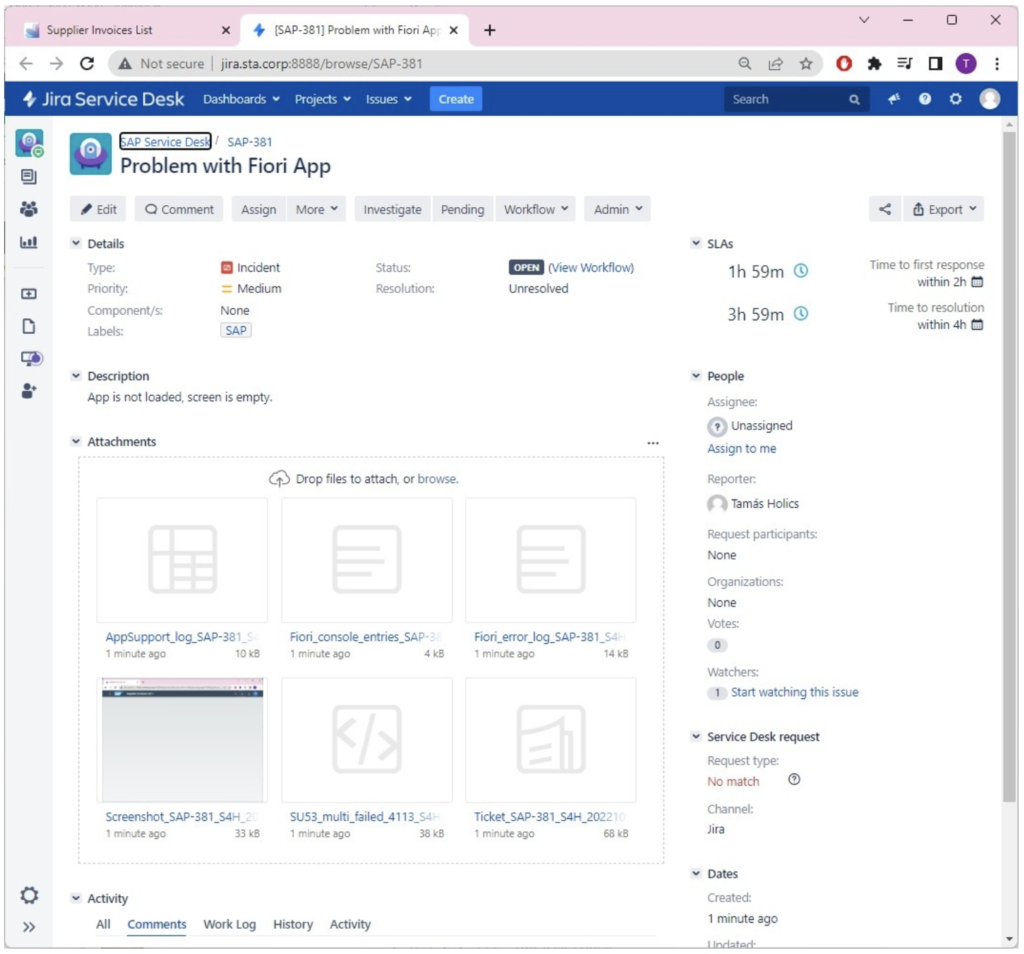Open the Screenshot_SAP-381 attachment thumbnail

[182, 740]
